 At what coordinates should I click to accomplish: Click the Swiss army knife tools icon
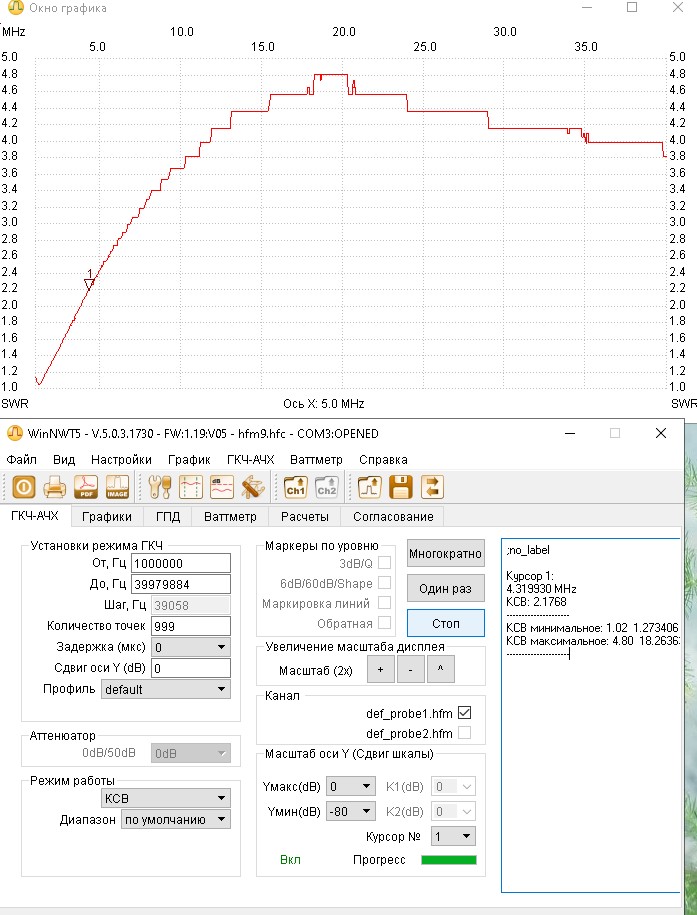253,487
